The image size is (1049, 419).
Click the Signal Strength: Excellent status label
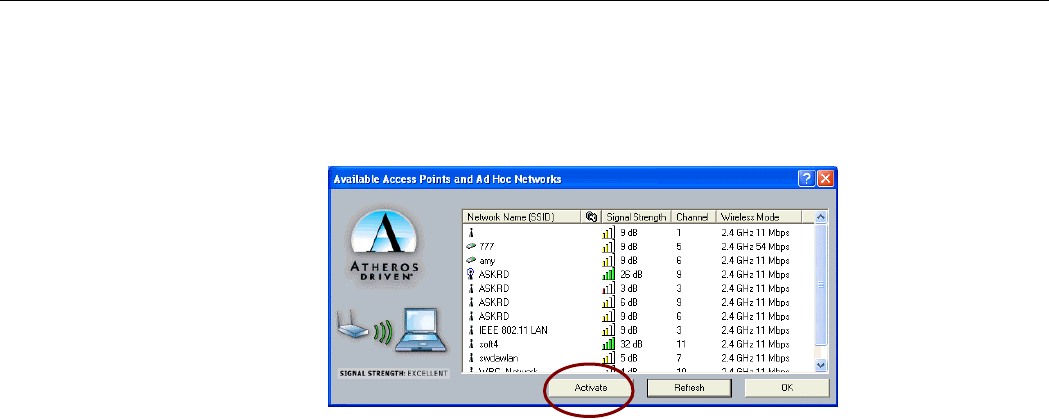[x=393, y=373]
